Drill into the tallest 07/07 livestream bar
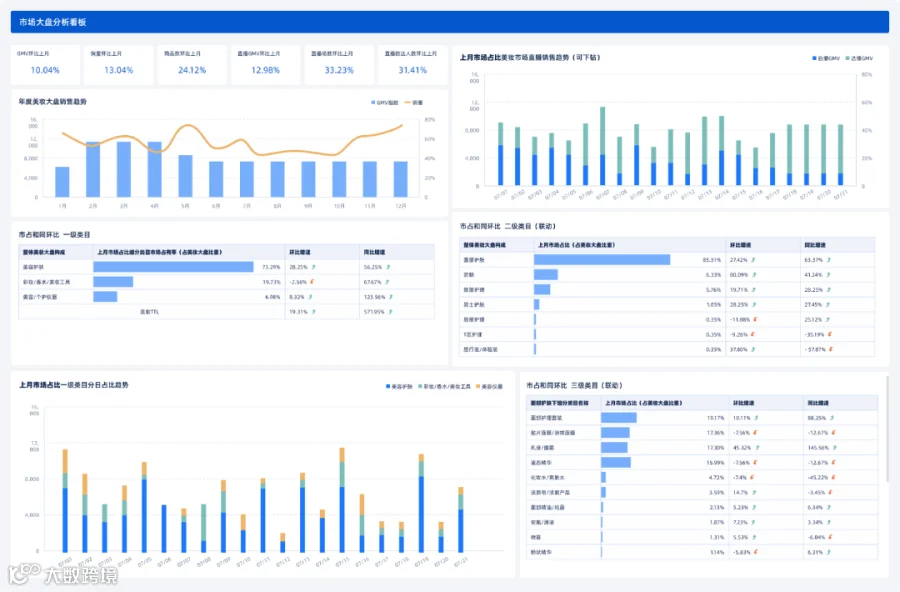Image resolution: width=900 pixels, height=592 pixels. [x=602, y=146]
